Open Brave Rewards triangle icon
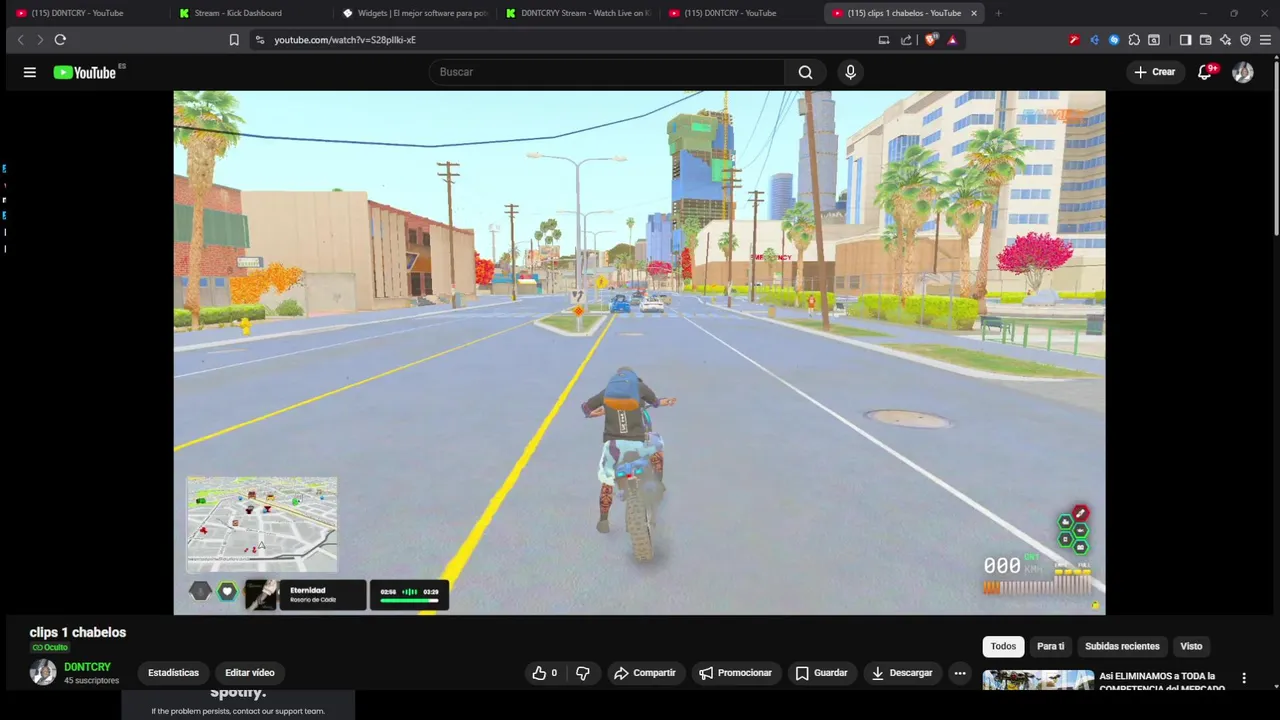This screenshot has height=720, width=1280. tap(952, 40)
